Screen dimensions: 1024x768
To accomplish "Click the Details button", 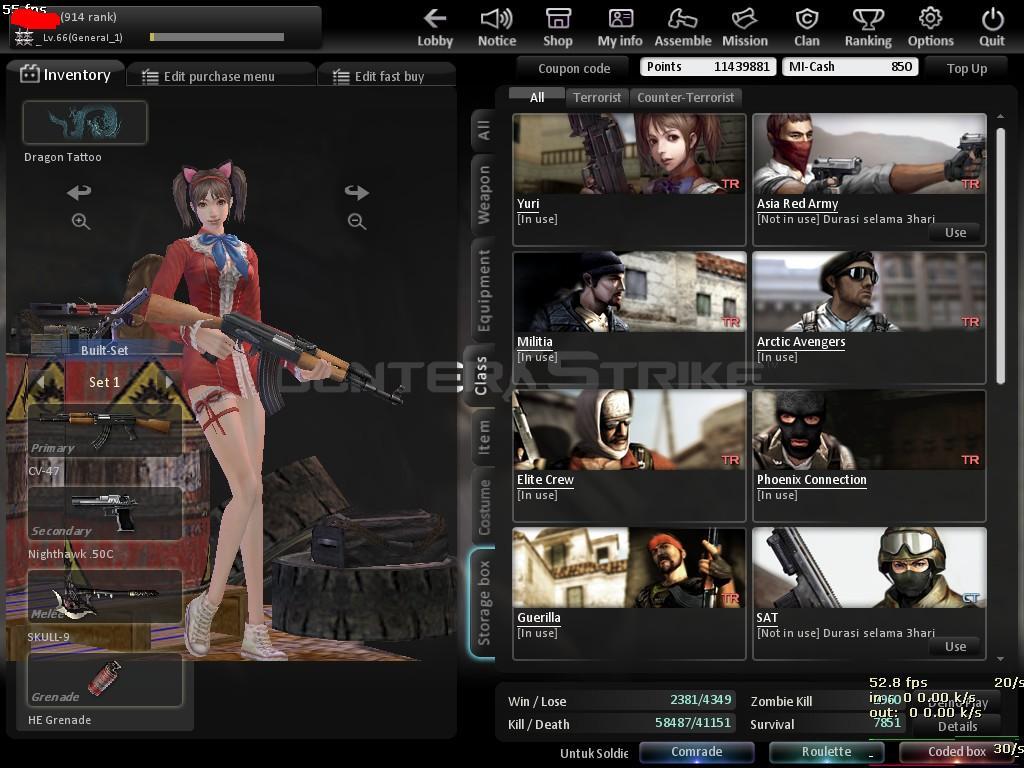I will click(957, 726).
